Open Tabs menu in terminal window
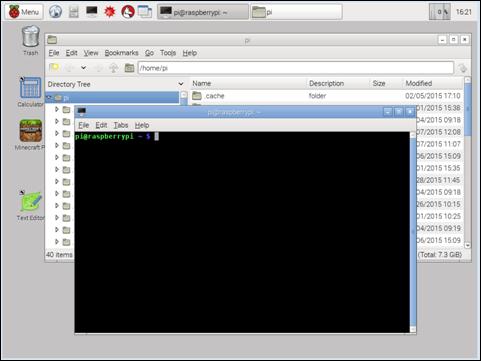 pyautogui.click(x=121, y=125)
